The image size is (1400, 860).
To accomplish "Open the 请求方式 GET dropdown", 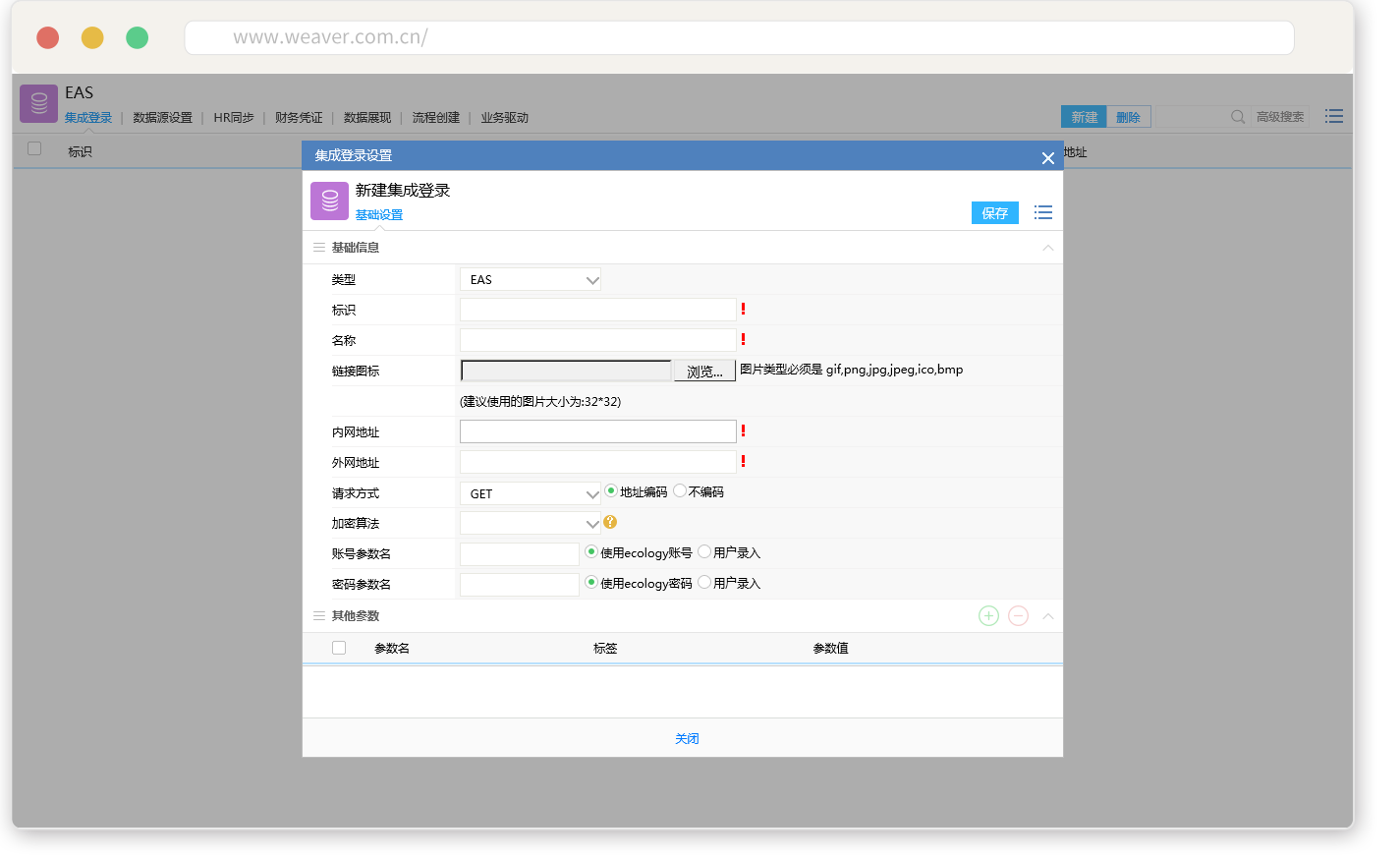I will pyautogui.click(x=531, y=493).
